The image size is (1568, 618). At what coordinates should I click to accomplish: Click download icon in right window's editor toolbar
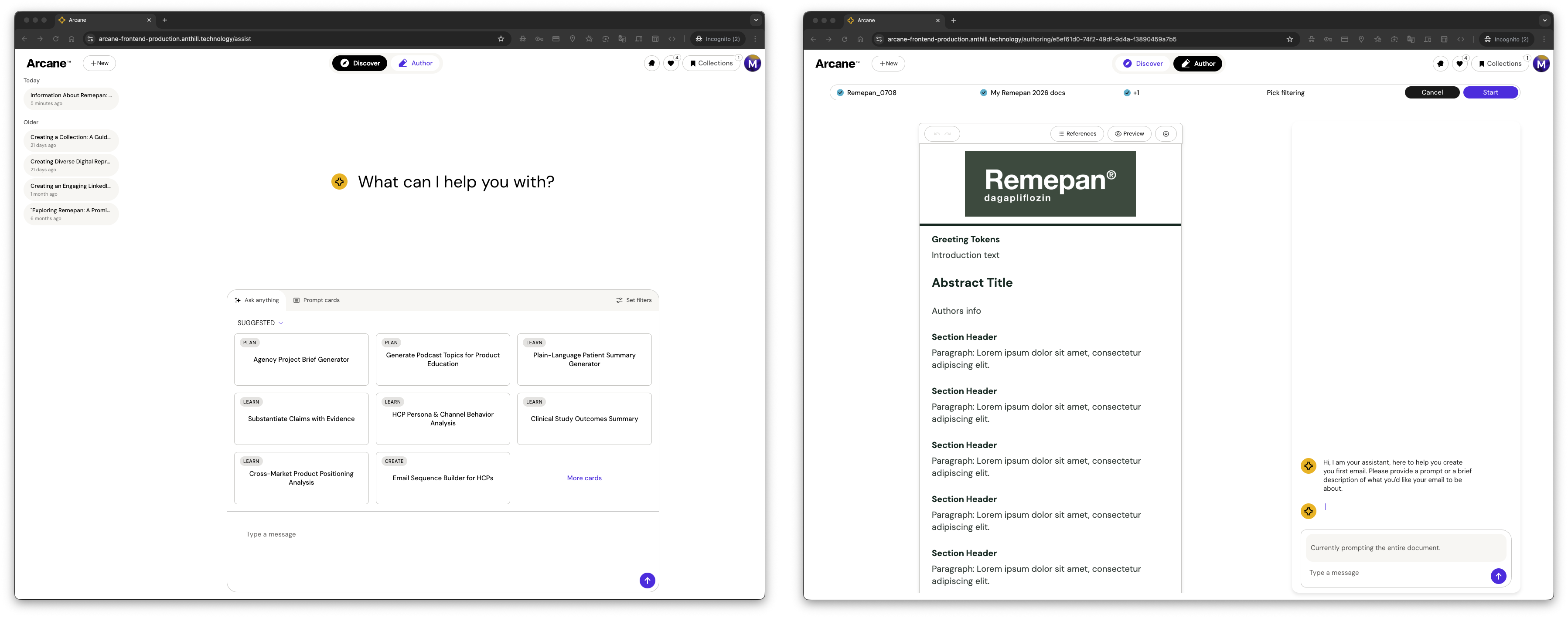[1166, 134]
